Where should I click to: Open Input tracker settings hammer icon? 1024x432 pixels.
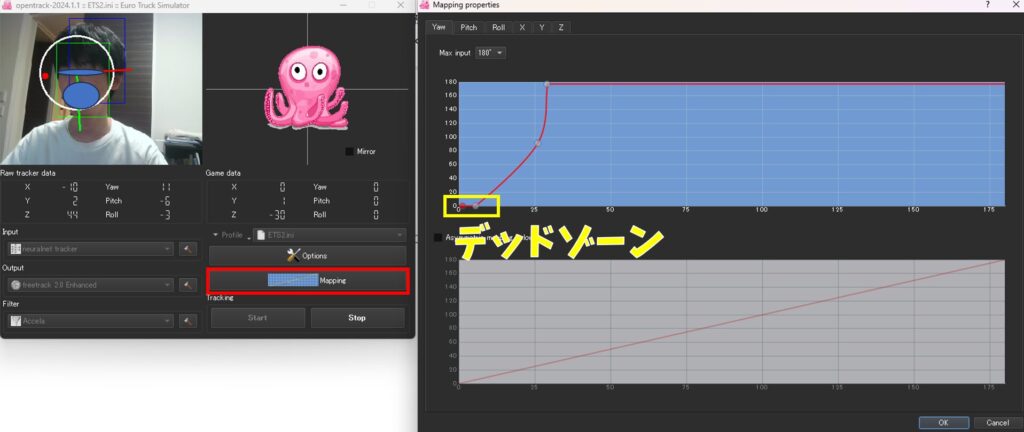[188, 249]
